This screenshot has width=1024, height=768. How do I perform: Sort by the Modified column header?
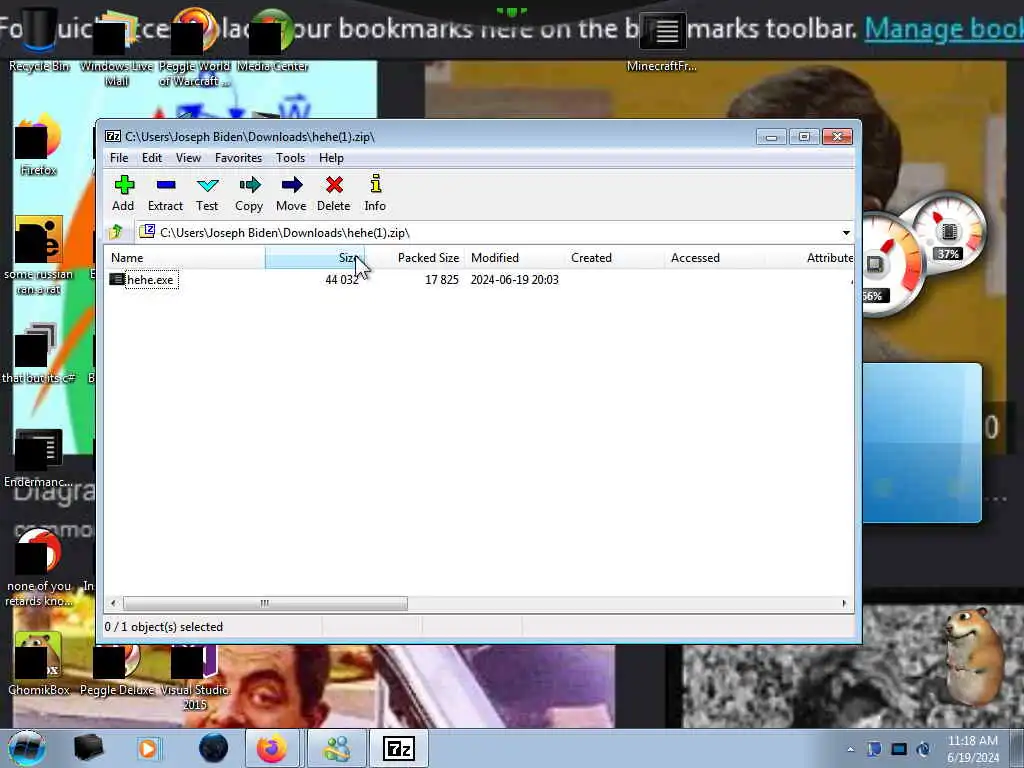tap(515, 258)
